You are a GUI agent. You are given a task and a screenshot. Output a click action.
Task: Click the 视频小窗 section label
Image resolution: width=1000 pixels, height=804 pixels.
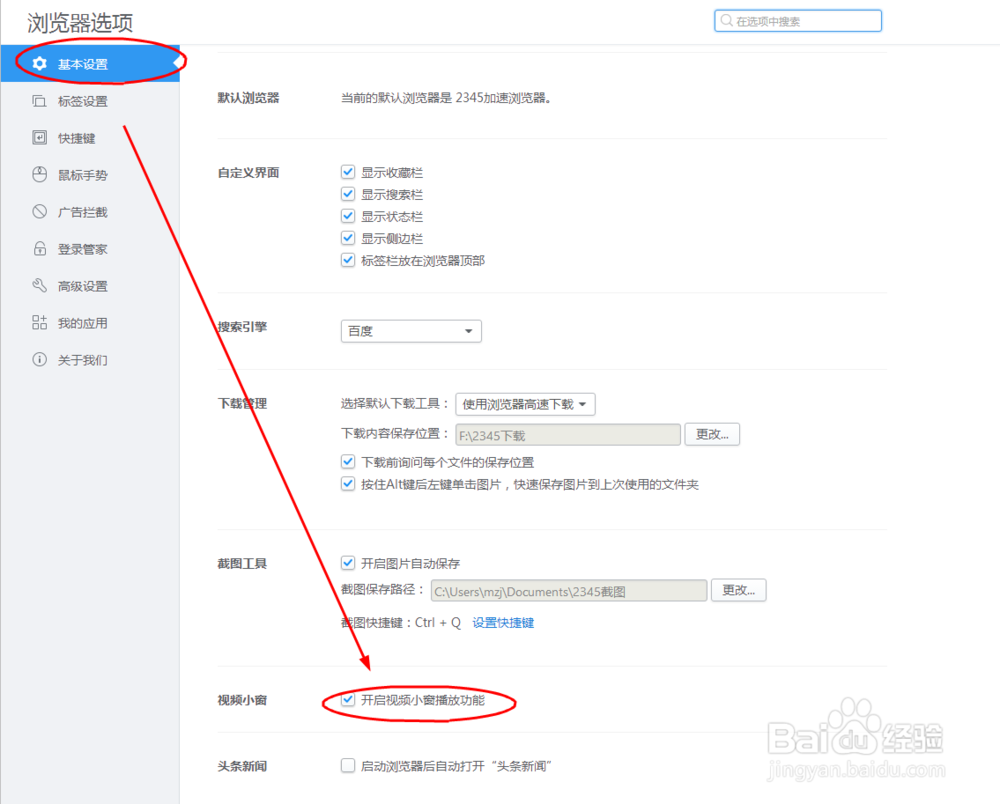(x=242, y=700)
